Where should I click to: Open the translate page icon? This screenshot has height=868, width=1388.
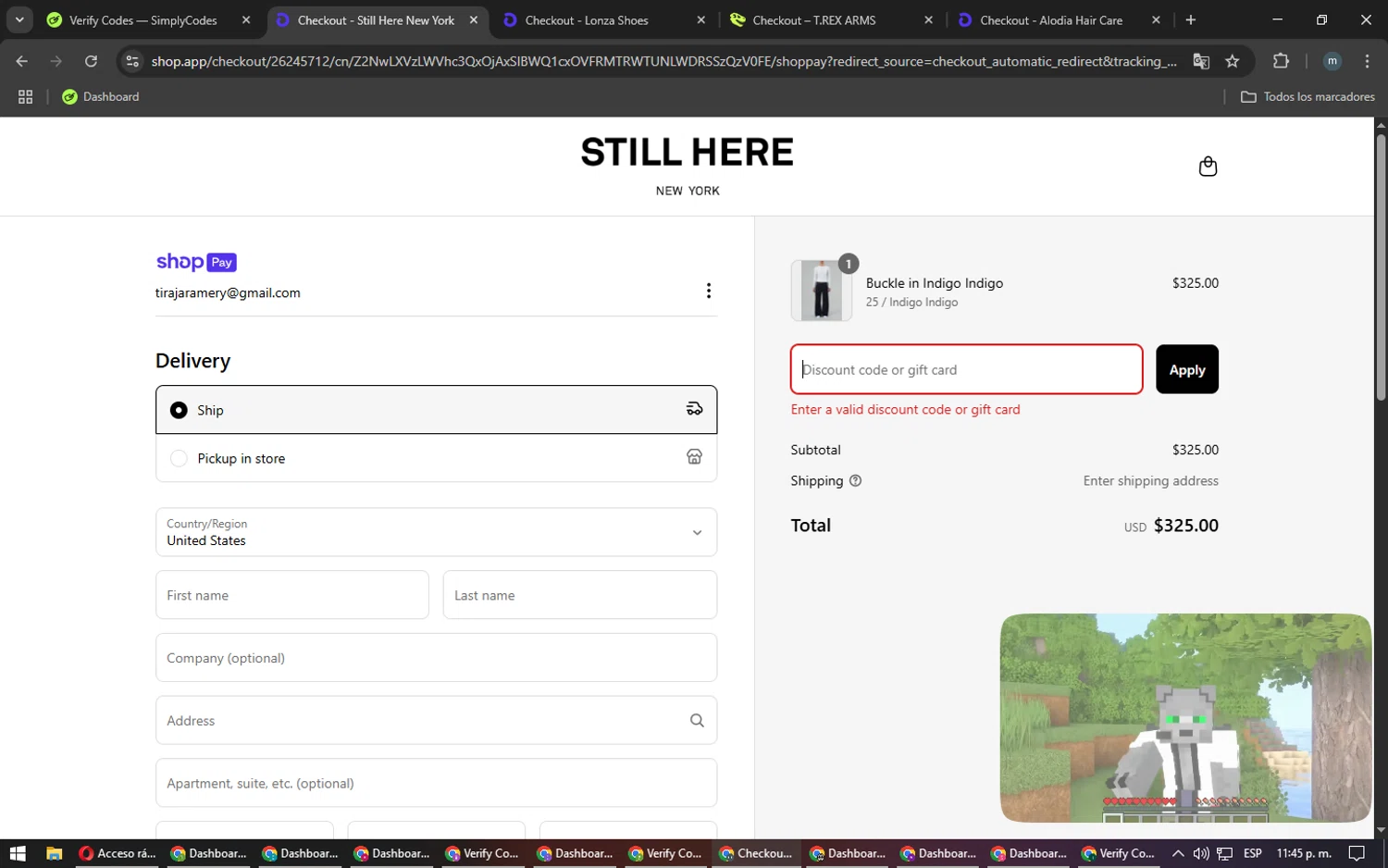[x=1201, y=61]
